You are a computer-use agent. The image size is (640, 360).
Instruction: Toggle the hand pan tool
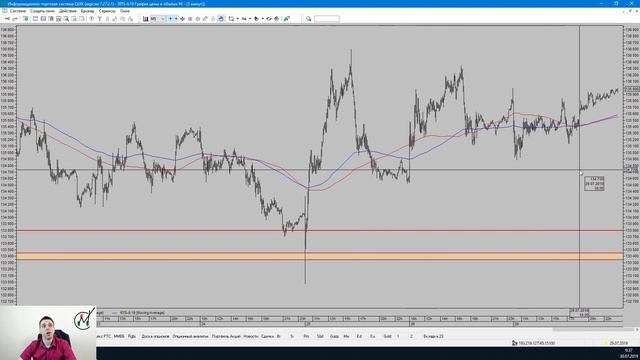click(221, 19)
